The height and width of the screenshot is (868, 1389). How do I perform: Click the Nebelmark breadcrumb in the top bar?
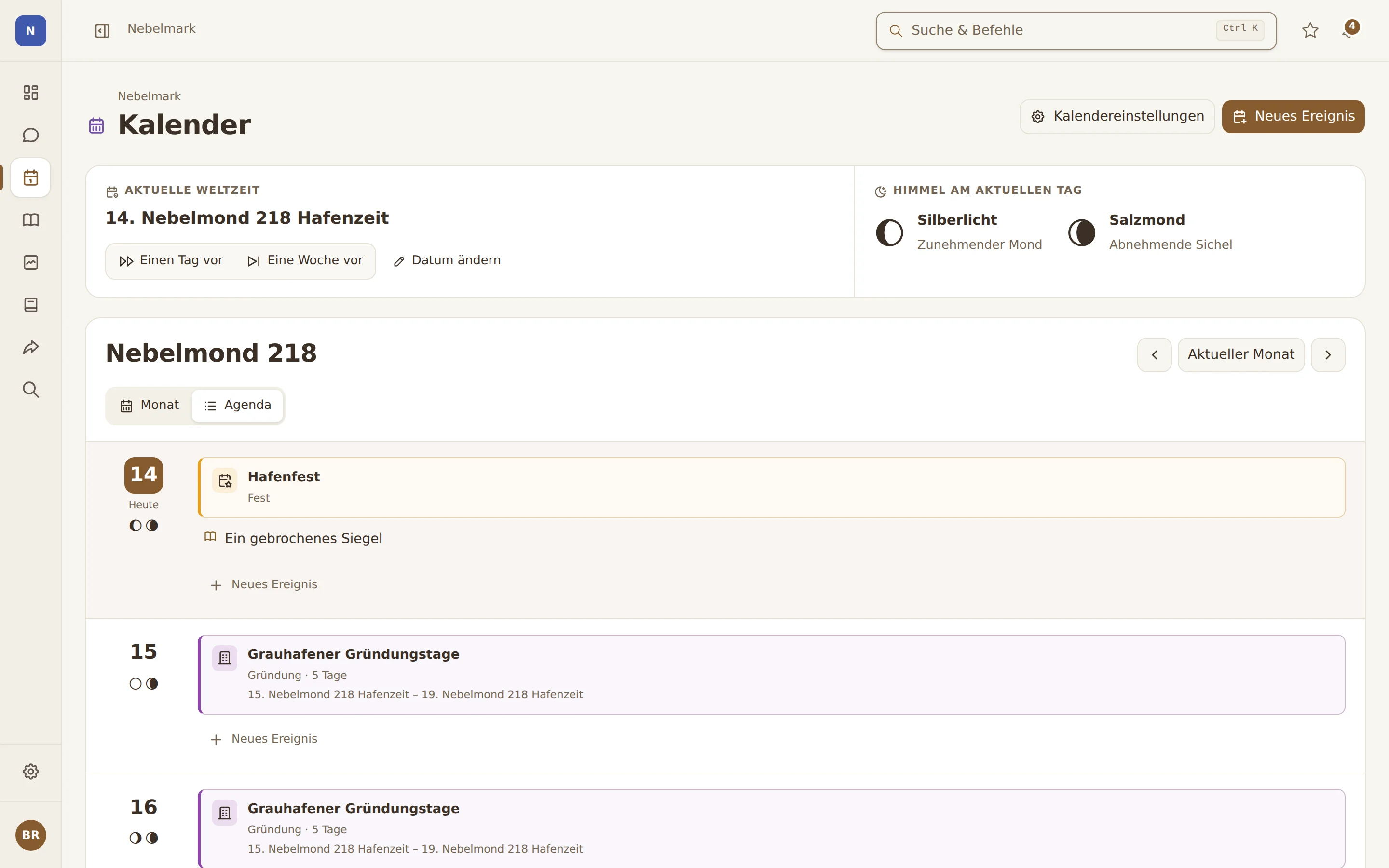pyautogui.click(x=161, y=29)
